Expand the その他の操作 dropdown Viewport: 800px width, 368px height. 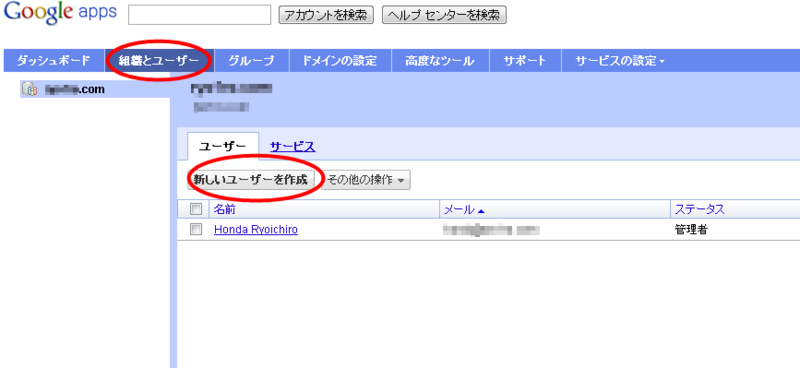pyautogui.click(x=366, y=180)
